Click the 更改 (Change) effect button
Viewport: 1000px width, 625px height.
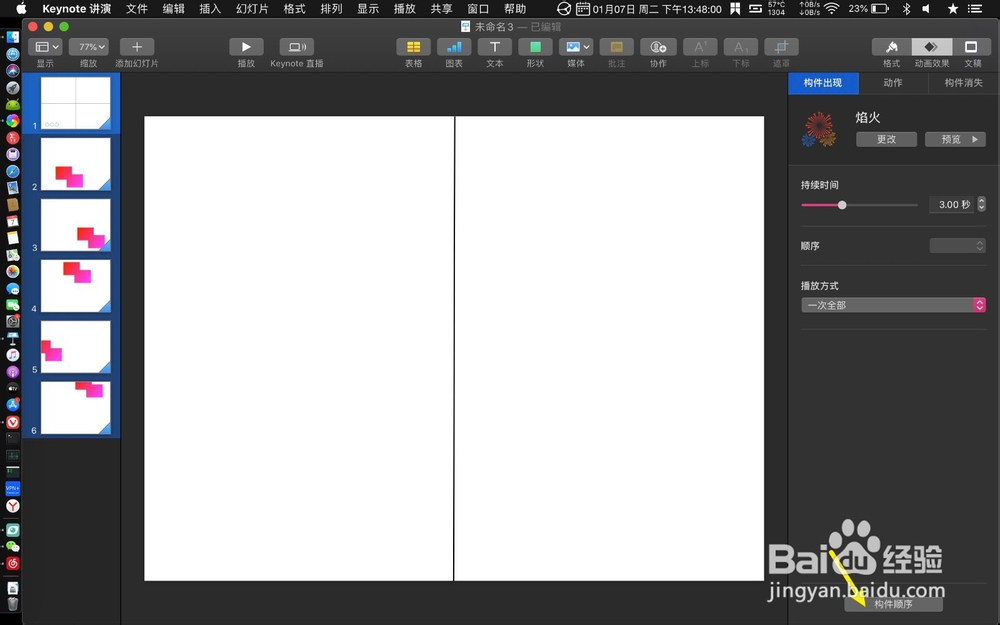click(x=885, y=139)
